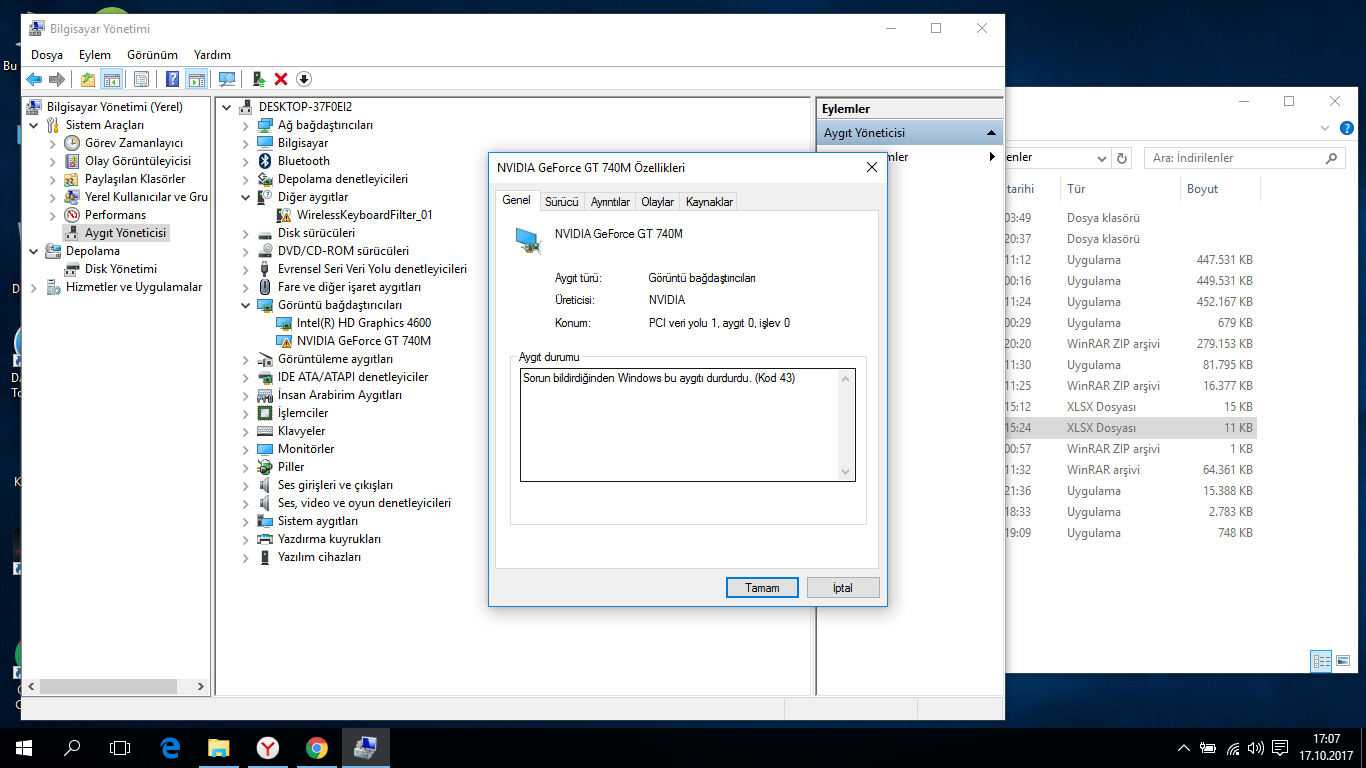This screenshot has height=768, width=1366.
Task: Open the Wi-Fi network tray icon
Action: [1233, 748]
